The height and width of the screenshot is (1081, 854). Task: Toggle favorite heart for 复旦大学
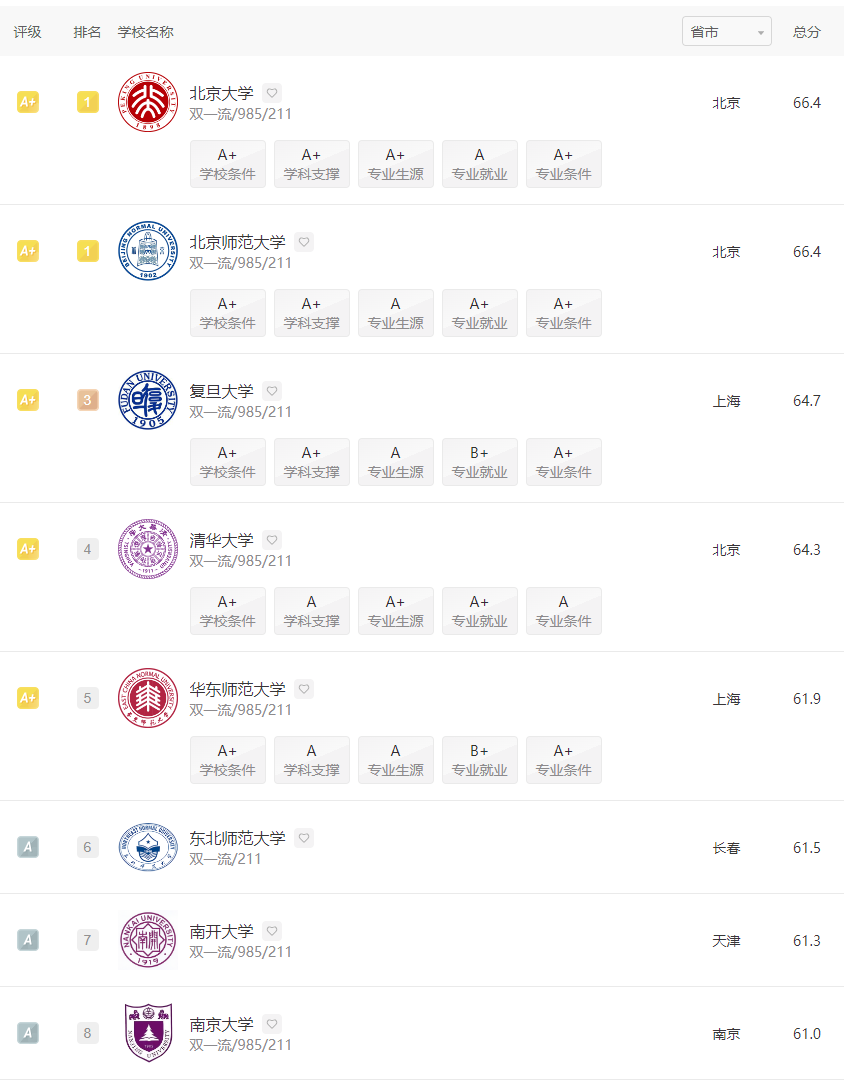point(272,391)
